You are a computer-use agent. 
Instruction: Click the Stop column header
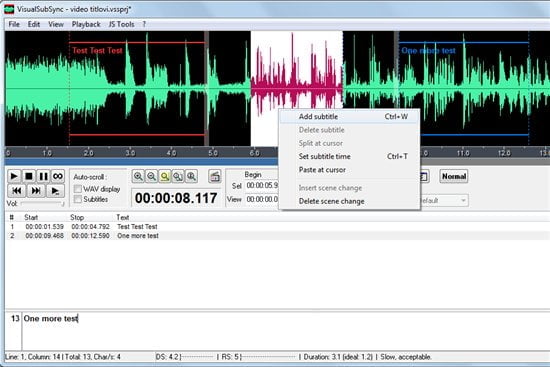[x=77, y=218]
